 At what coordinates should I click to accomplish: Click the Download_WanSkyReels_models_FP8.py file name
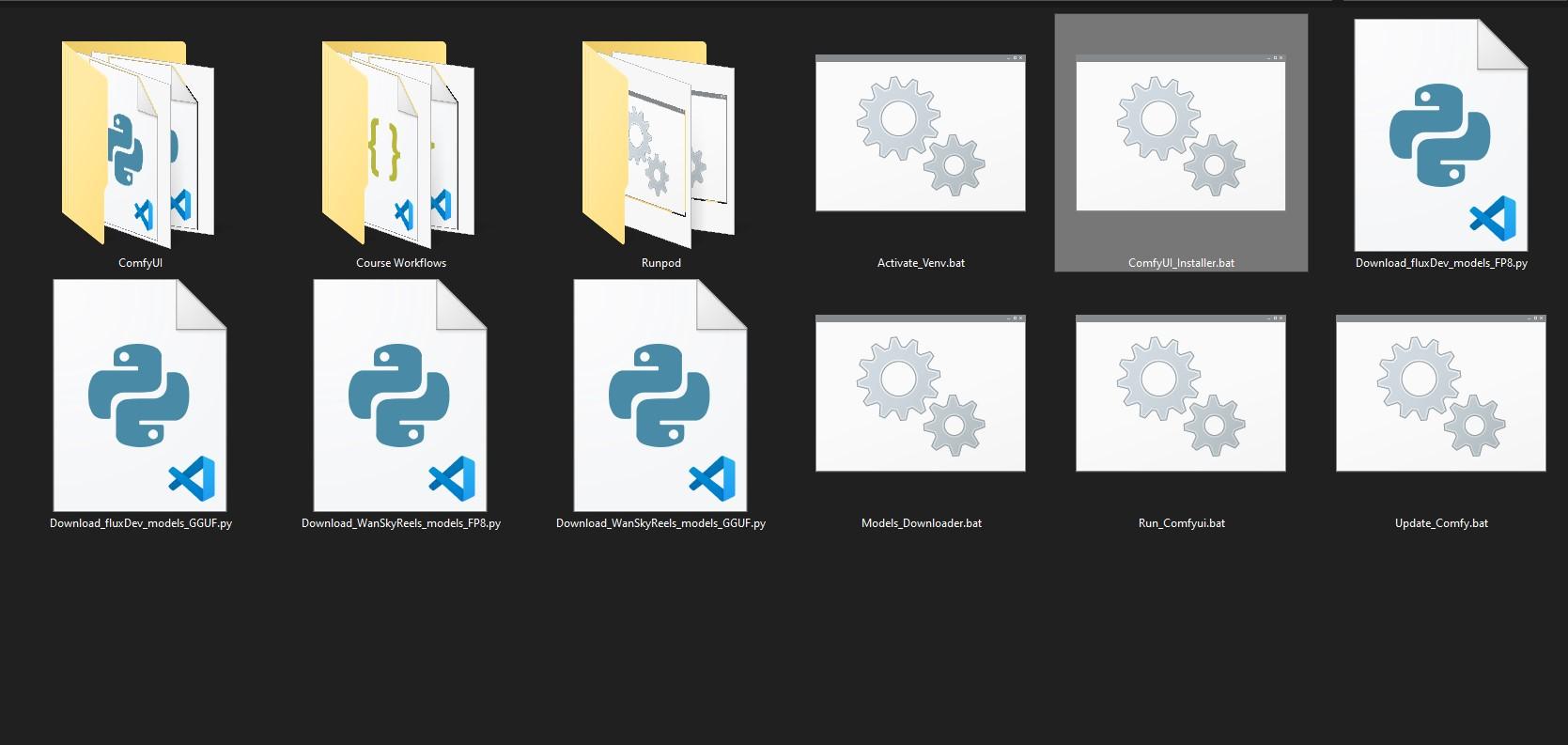click(401, 523)
